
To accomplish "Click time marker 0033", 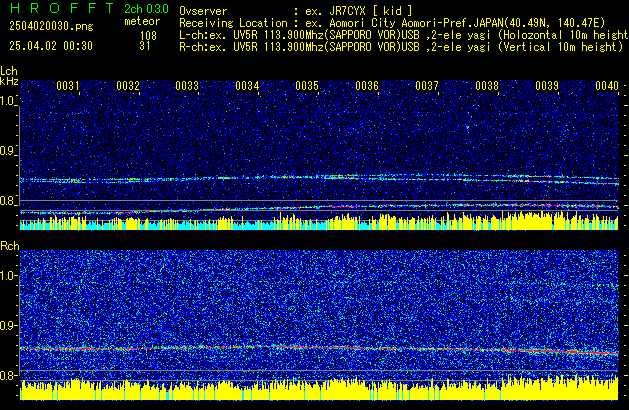I will (x=187, y=86).
